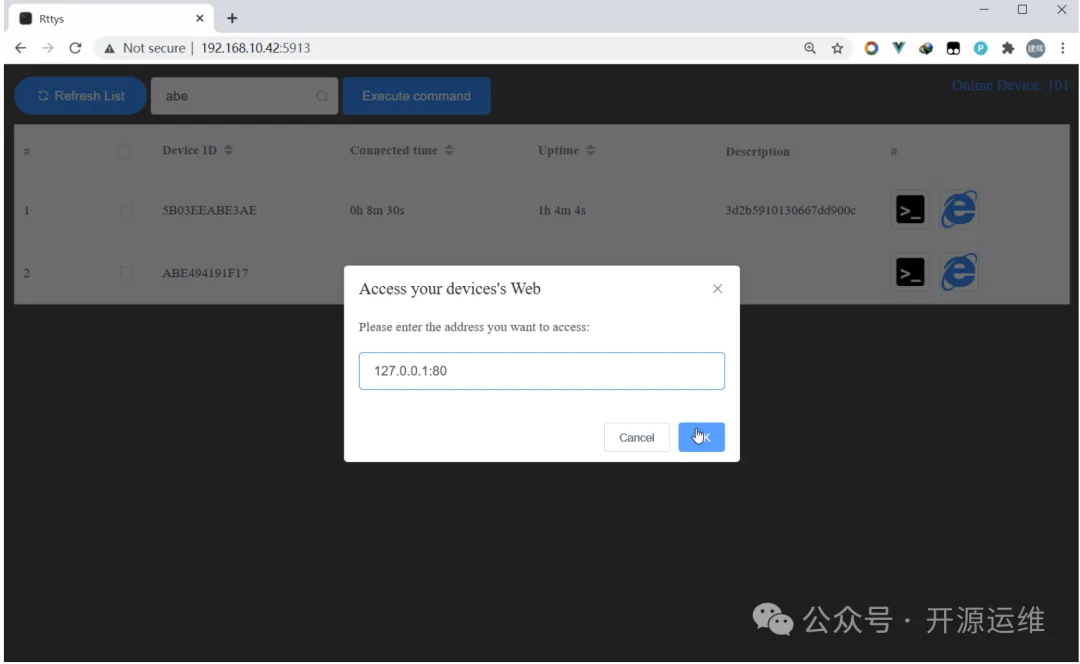Open web access for device 5B03EEABE3AE
1080x664 pixels.
pos(958,210)
